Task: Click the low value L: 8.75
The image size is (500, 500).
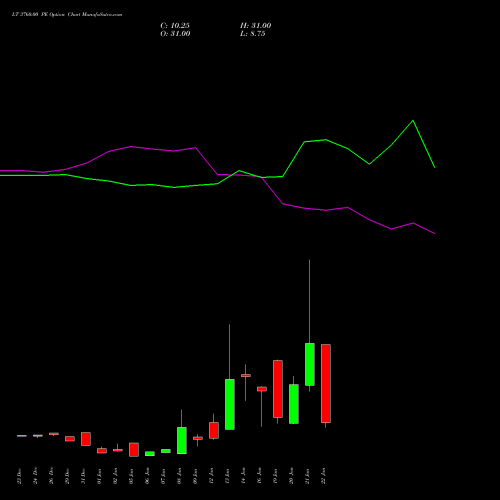Action: pyautogui.click(x=253, y=34)
